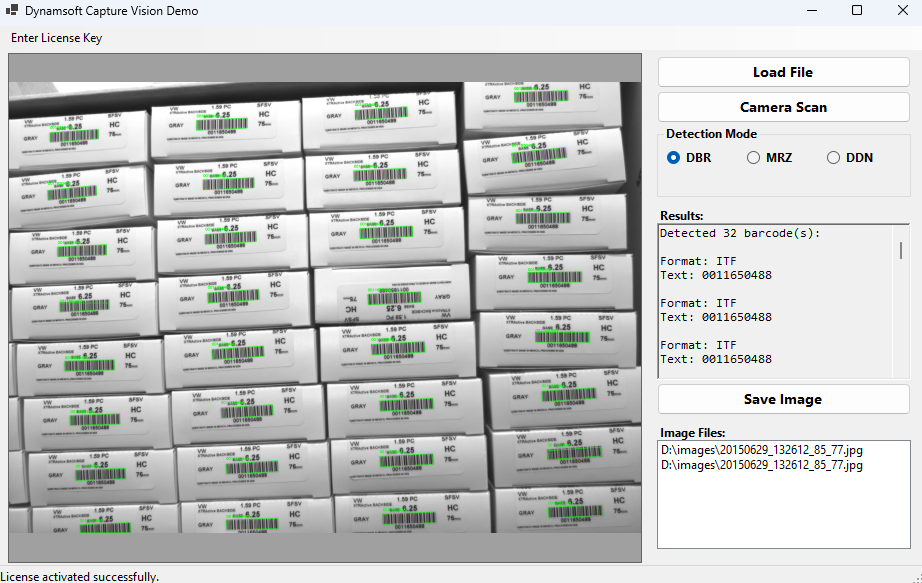922x583 pixels.
Task: Load a new file for detection
Action: coord(783,71)
